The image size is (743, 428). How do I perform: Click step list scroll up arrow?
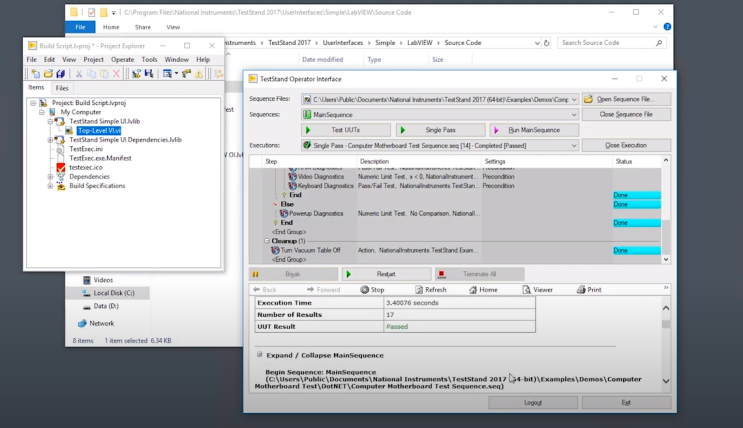point(666,161)
